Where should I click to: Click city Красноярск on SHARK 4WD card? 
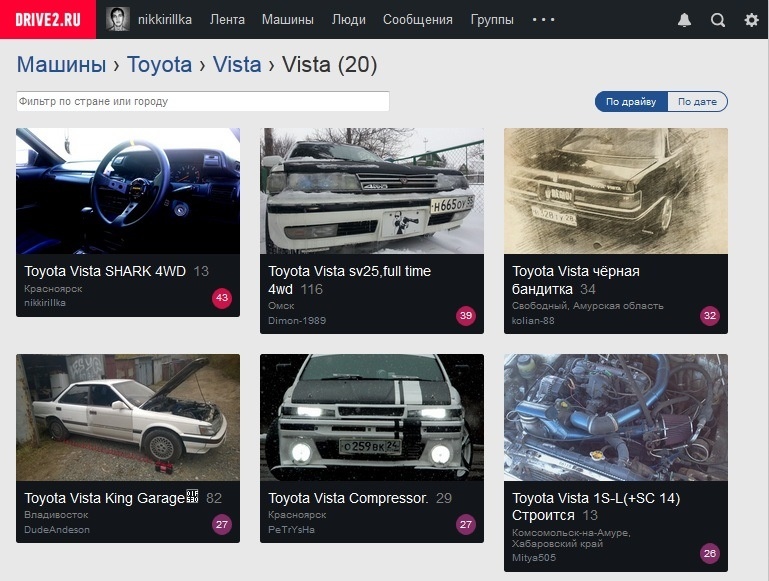tap(53, 289)
